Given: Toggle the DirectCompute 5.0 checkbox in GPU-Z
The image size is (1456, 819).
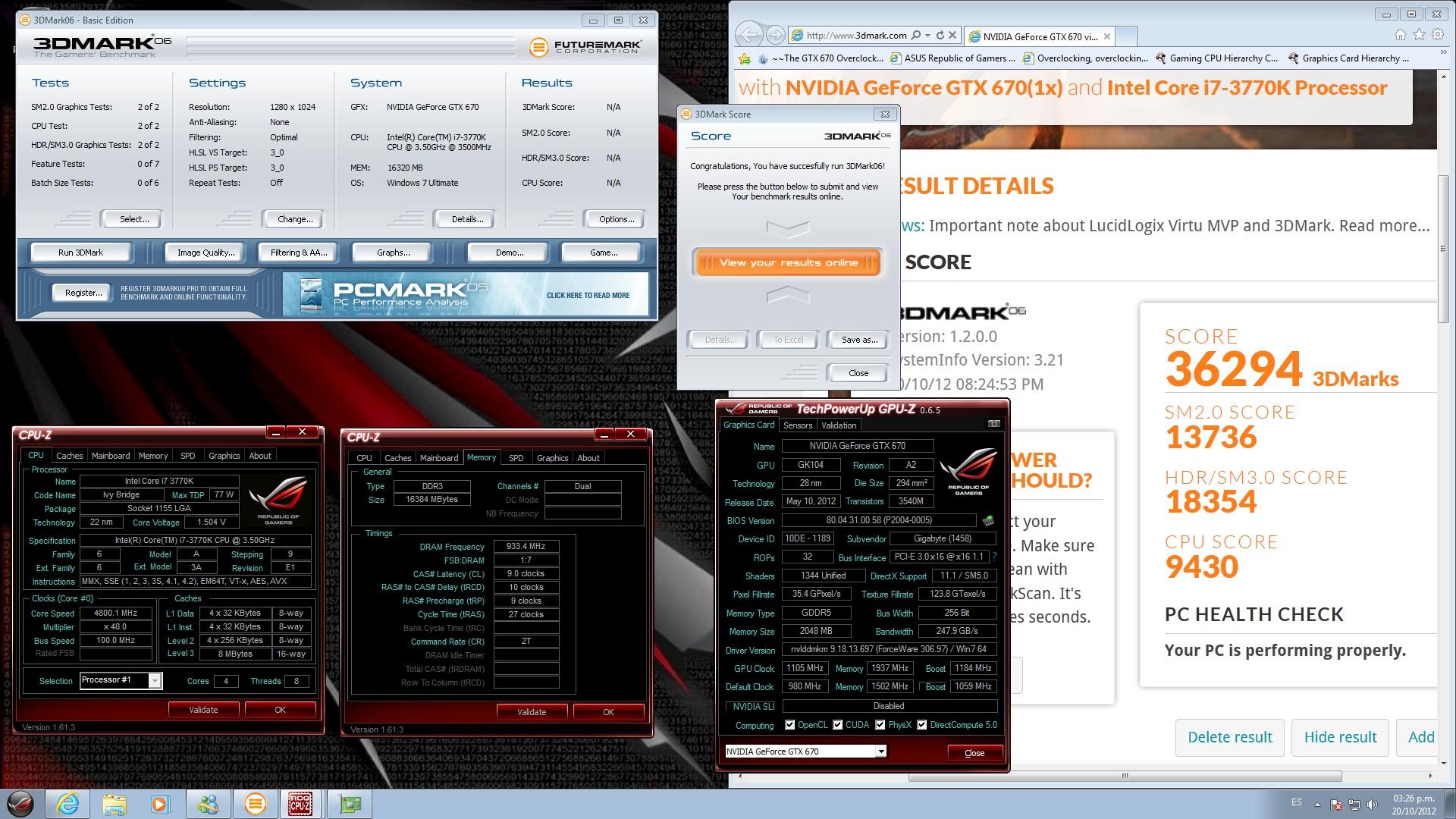Looking at the screenshot, I should click(x=921, y=725).
